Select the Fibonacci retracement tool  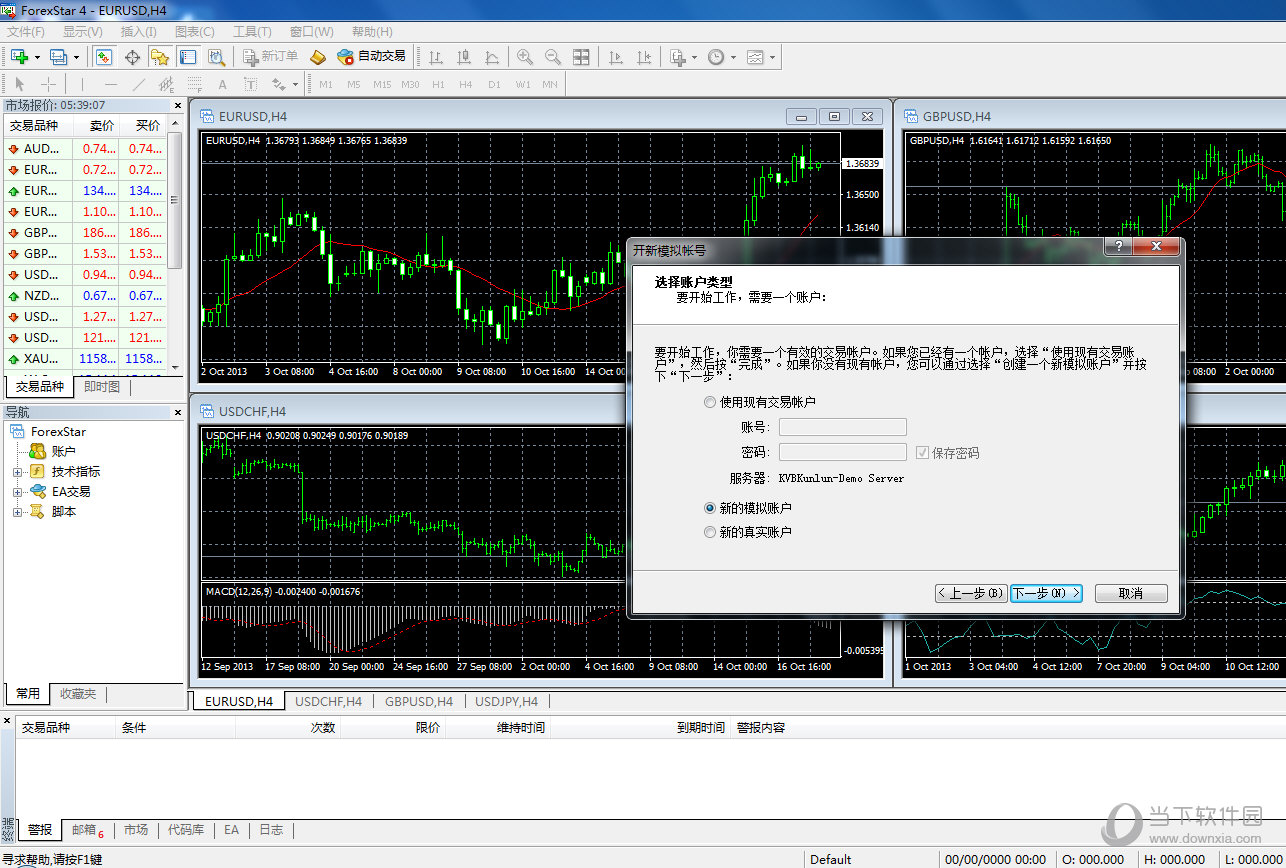[195, 84]
